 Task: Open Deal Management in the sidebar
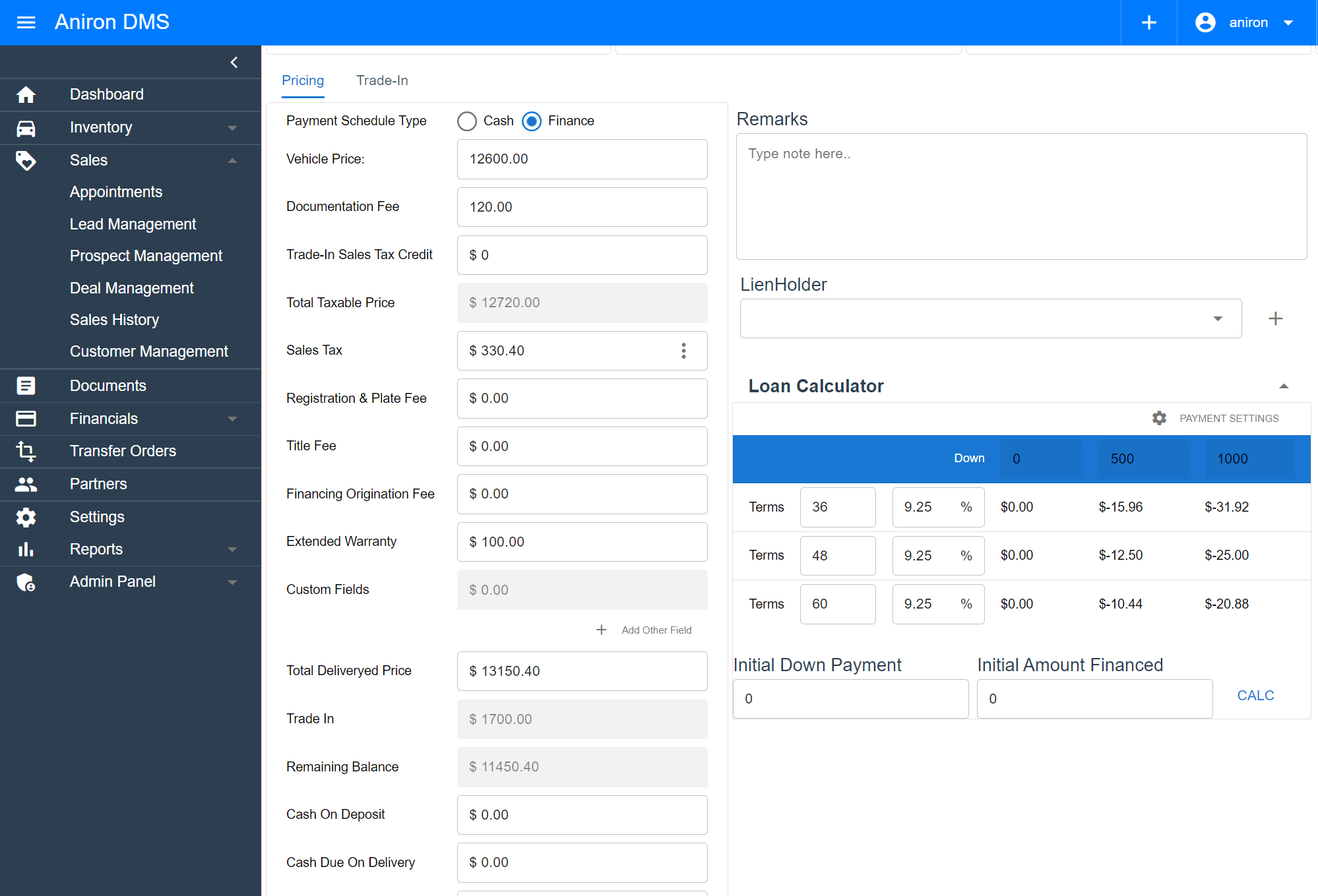(131, 288)
